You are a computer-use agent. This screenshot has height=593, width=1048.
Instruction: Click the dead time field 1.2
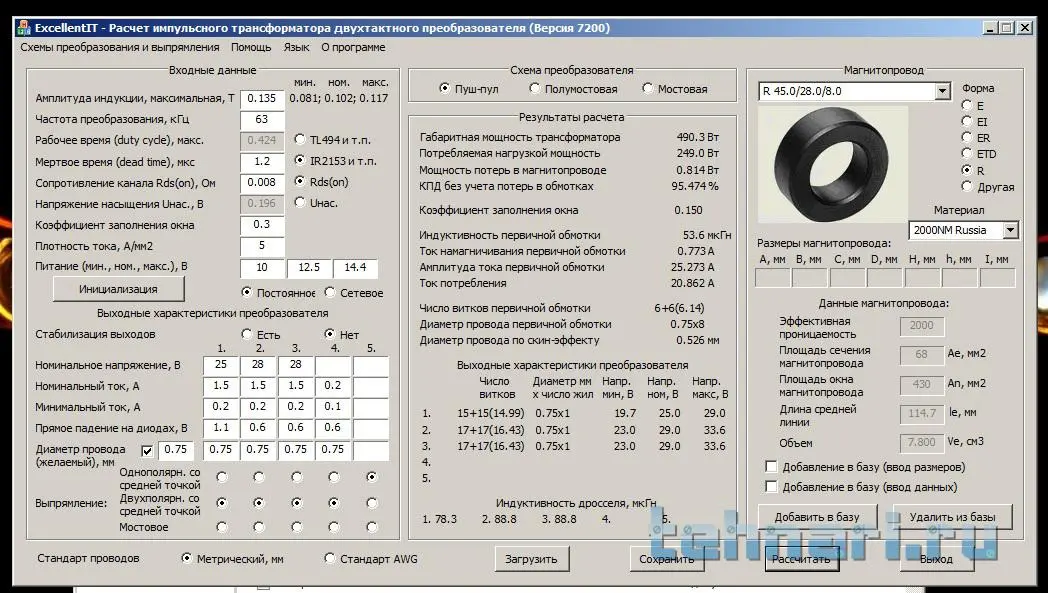pyautogui.click(x=262, y=162)
